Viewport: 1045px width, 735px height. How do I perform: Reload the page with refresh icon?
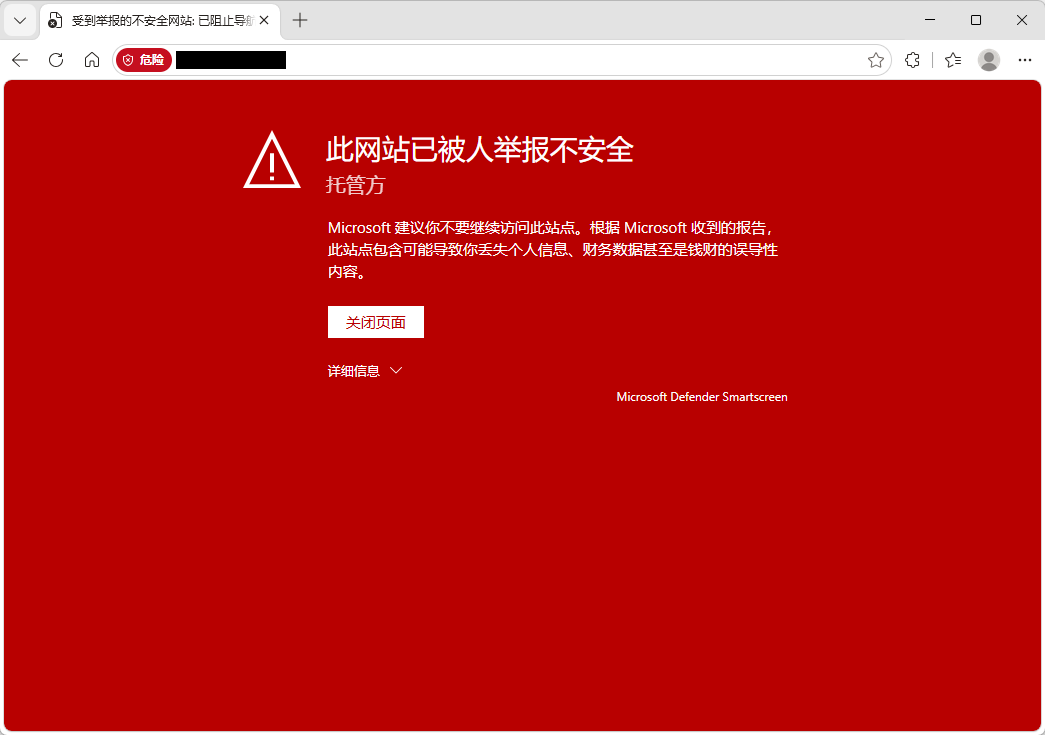click(x=56, y=60)
